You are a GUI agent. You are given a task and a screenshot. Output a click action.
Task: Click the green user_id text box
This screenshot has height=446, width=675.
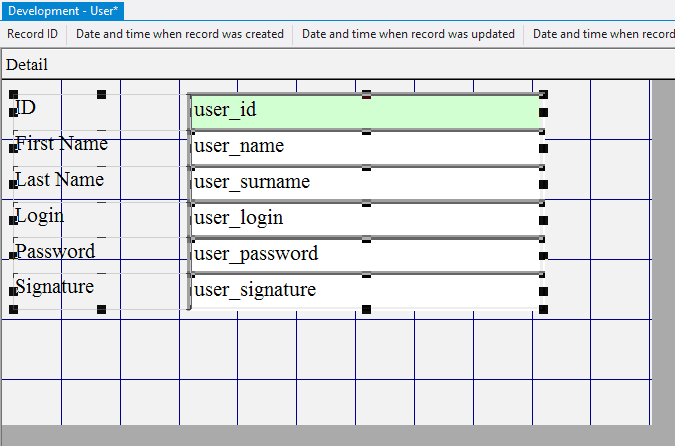click(365, 111)
